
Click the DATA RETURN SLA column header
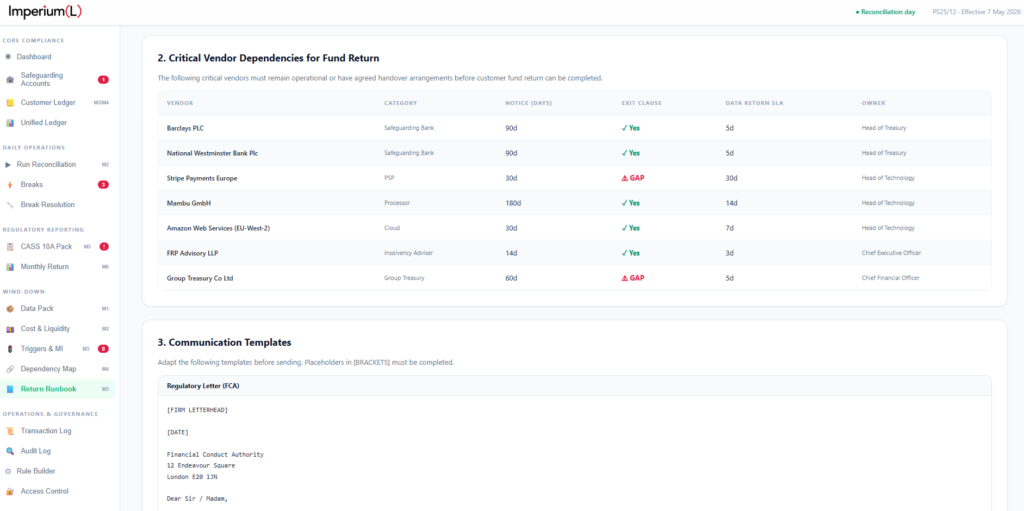click(x=753, y=103)
